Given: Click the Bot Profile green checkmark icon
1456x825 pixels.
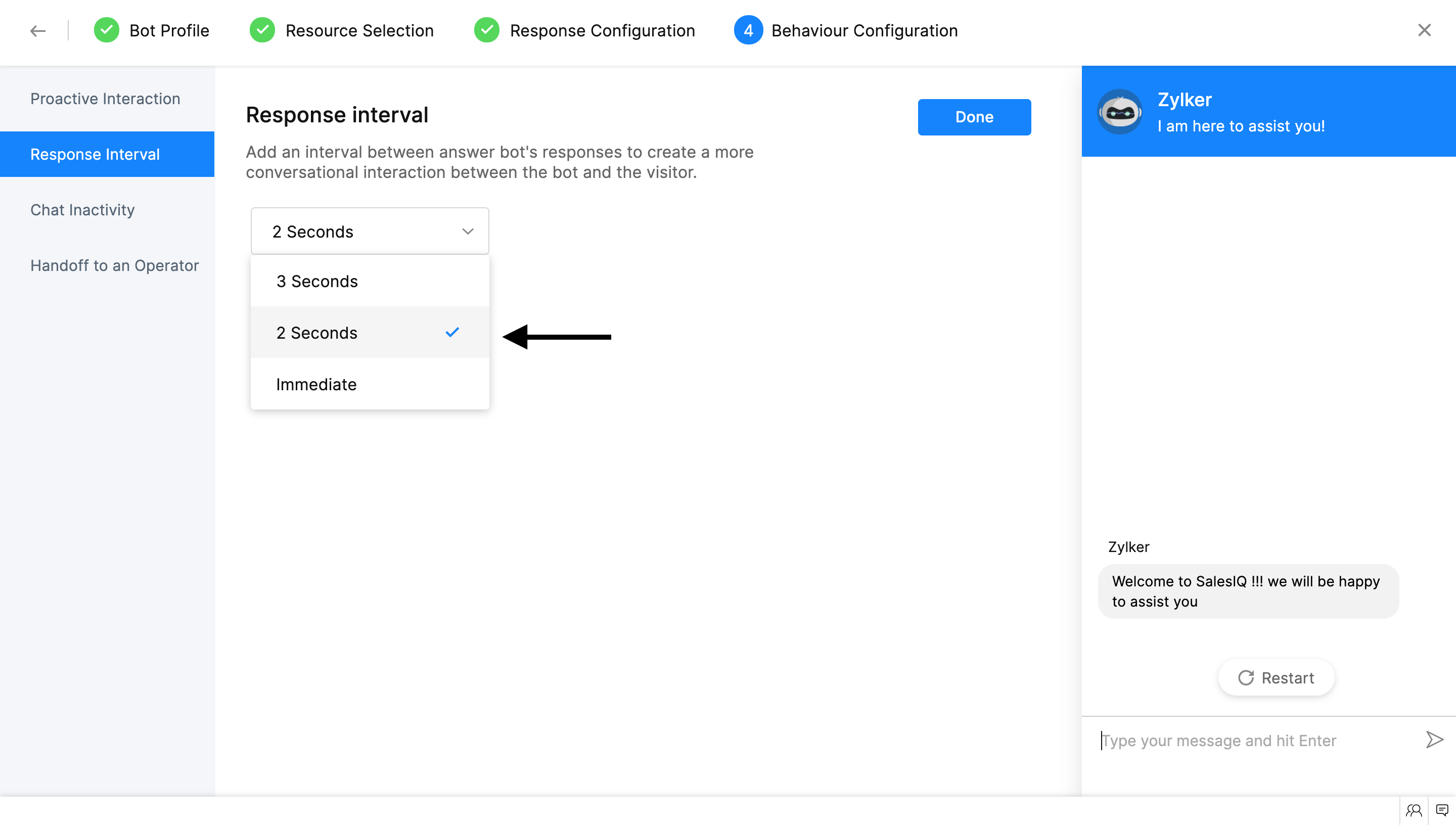Looking at the screenshot, I should [x=107, y=31].
